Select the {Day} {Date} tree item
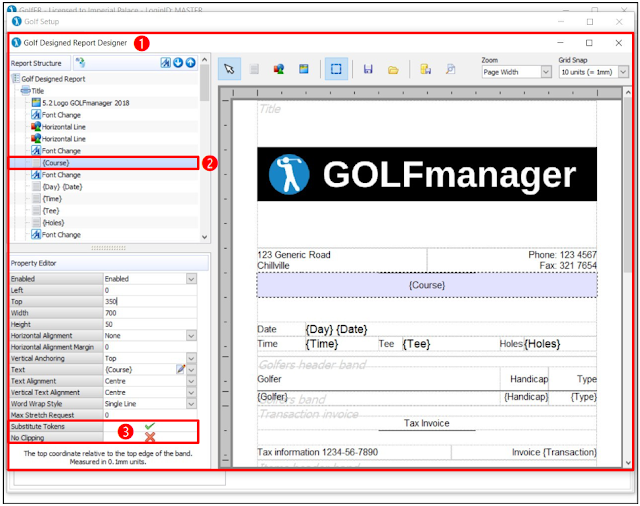 click(62, 187)
